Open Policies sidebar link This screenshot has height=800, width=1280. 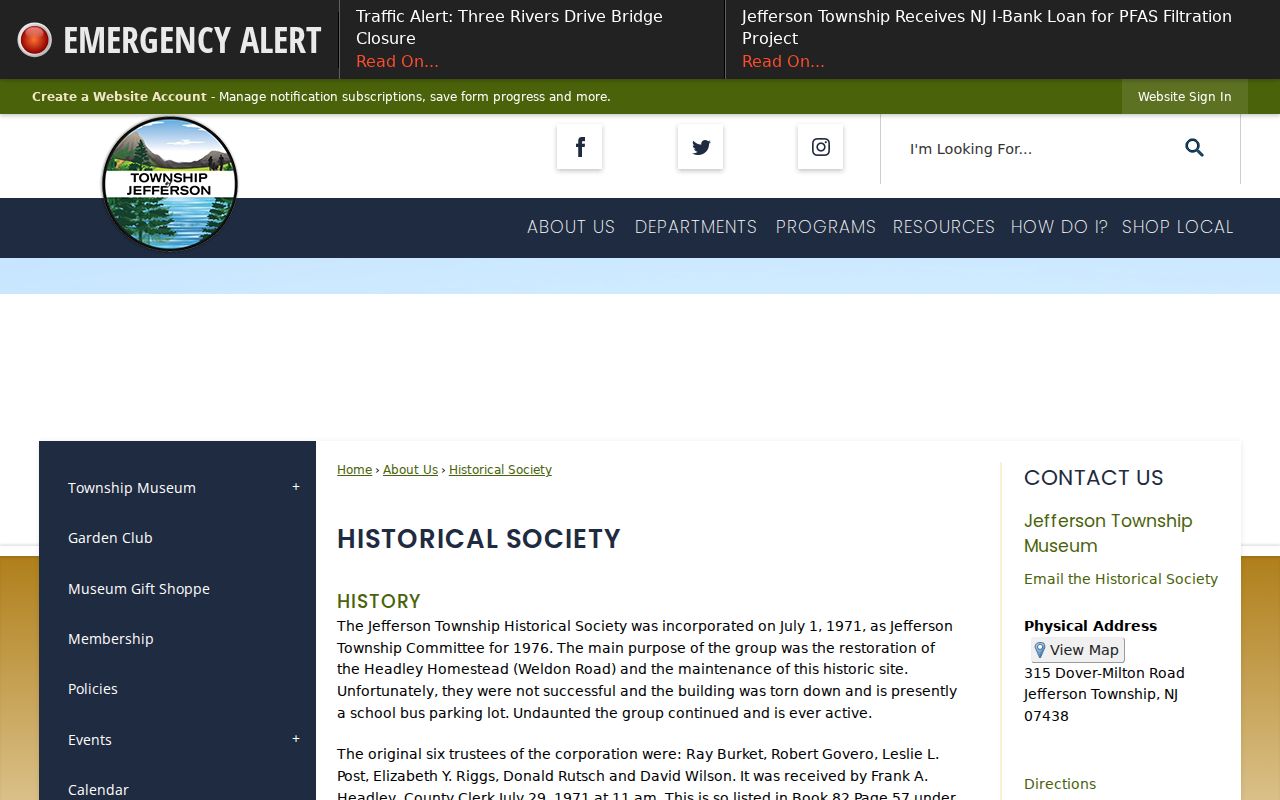(x=93, y=689)
